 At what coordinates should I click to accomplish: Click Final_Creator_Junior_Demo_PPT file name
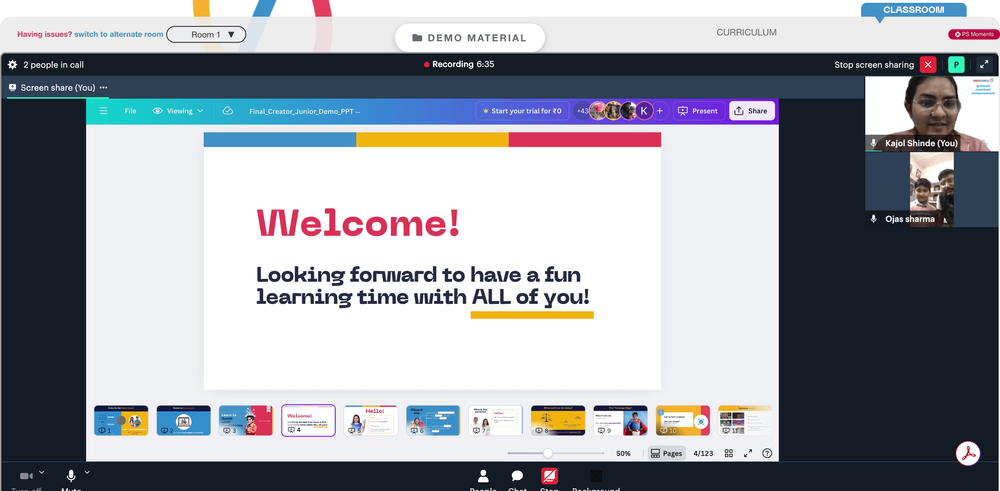304,111
